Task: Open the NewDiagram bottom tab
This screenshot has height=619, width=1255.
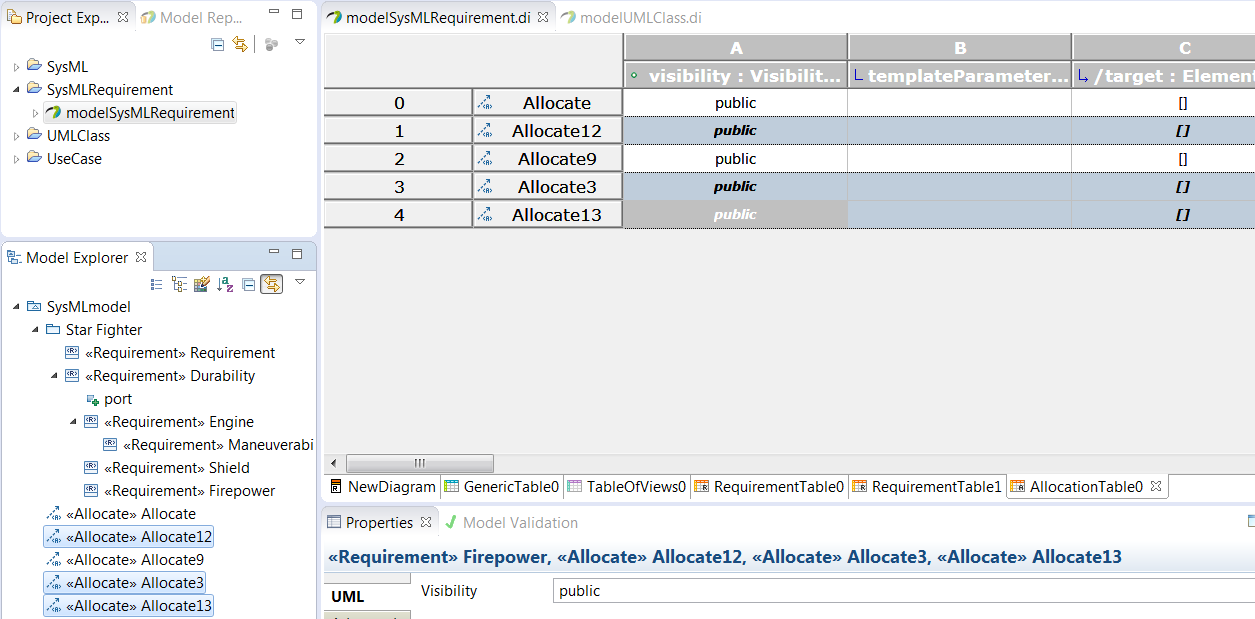Action: 383,487
